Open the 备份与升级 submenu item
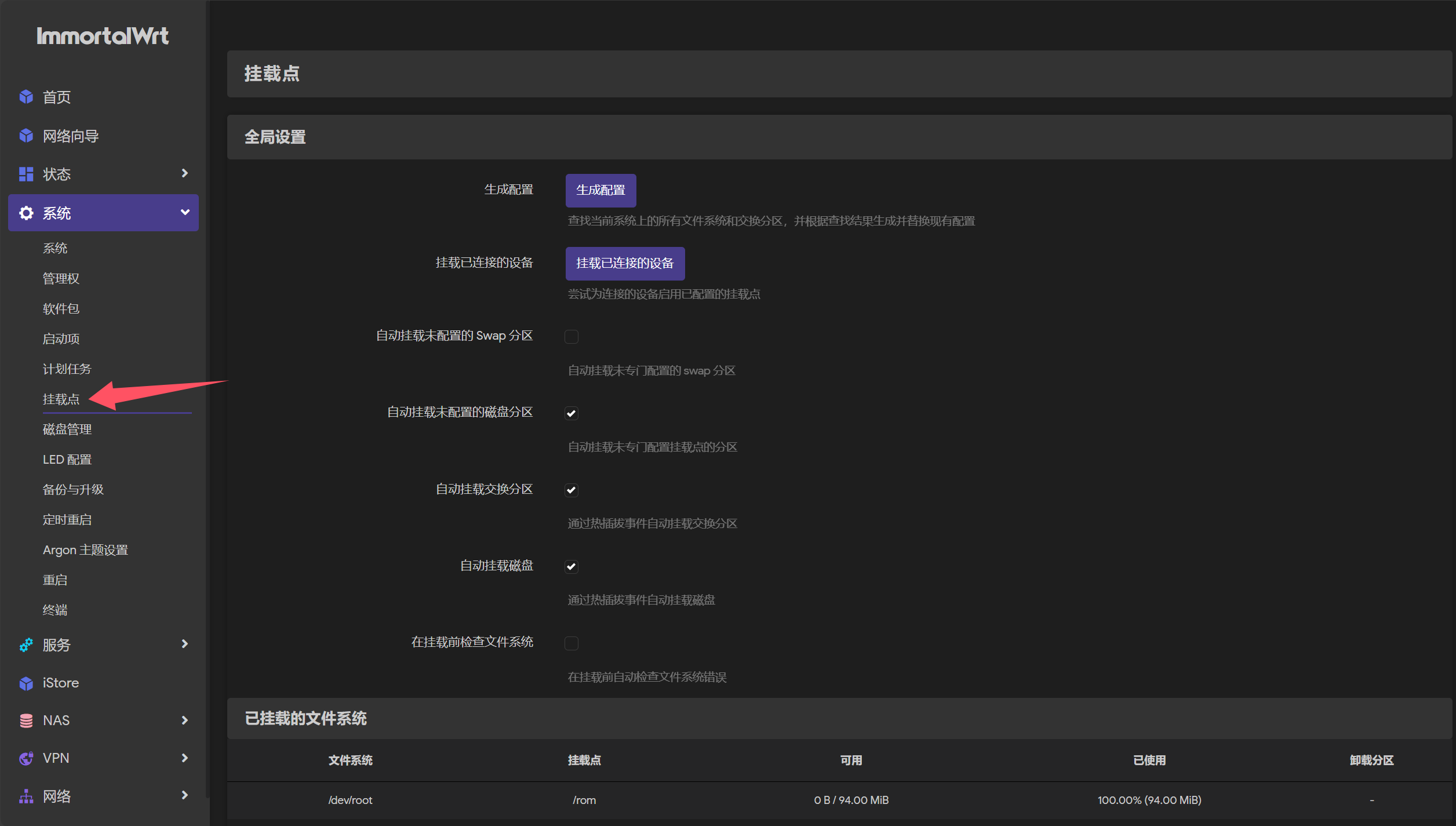Viewport: 1456px width, 826px height. click(x=73, y=490)
